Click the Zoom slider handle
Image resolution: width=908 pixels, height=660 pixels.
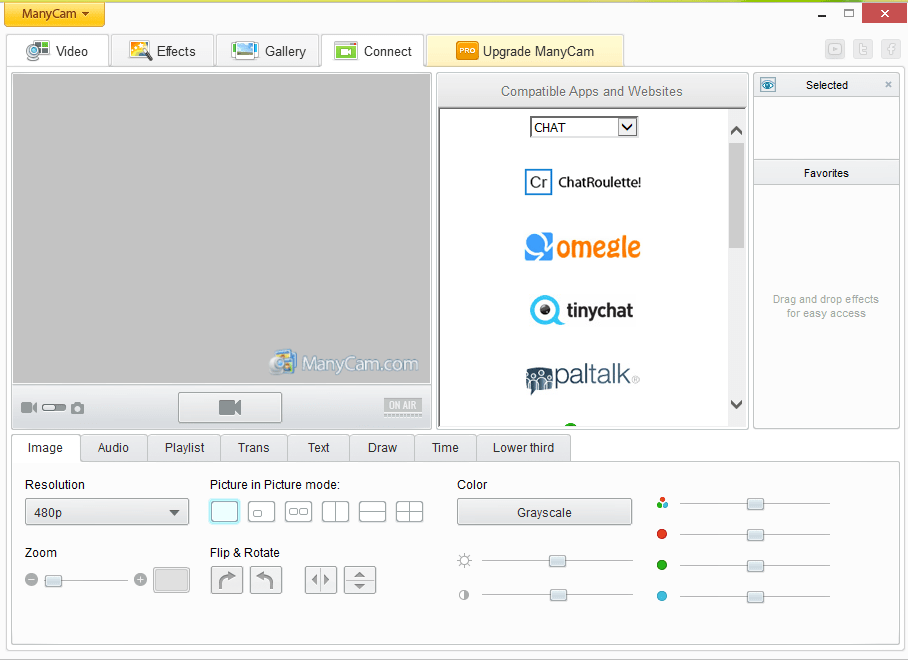(x=53, y=580)
